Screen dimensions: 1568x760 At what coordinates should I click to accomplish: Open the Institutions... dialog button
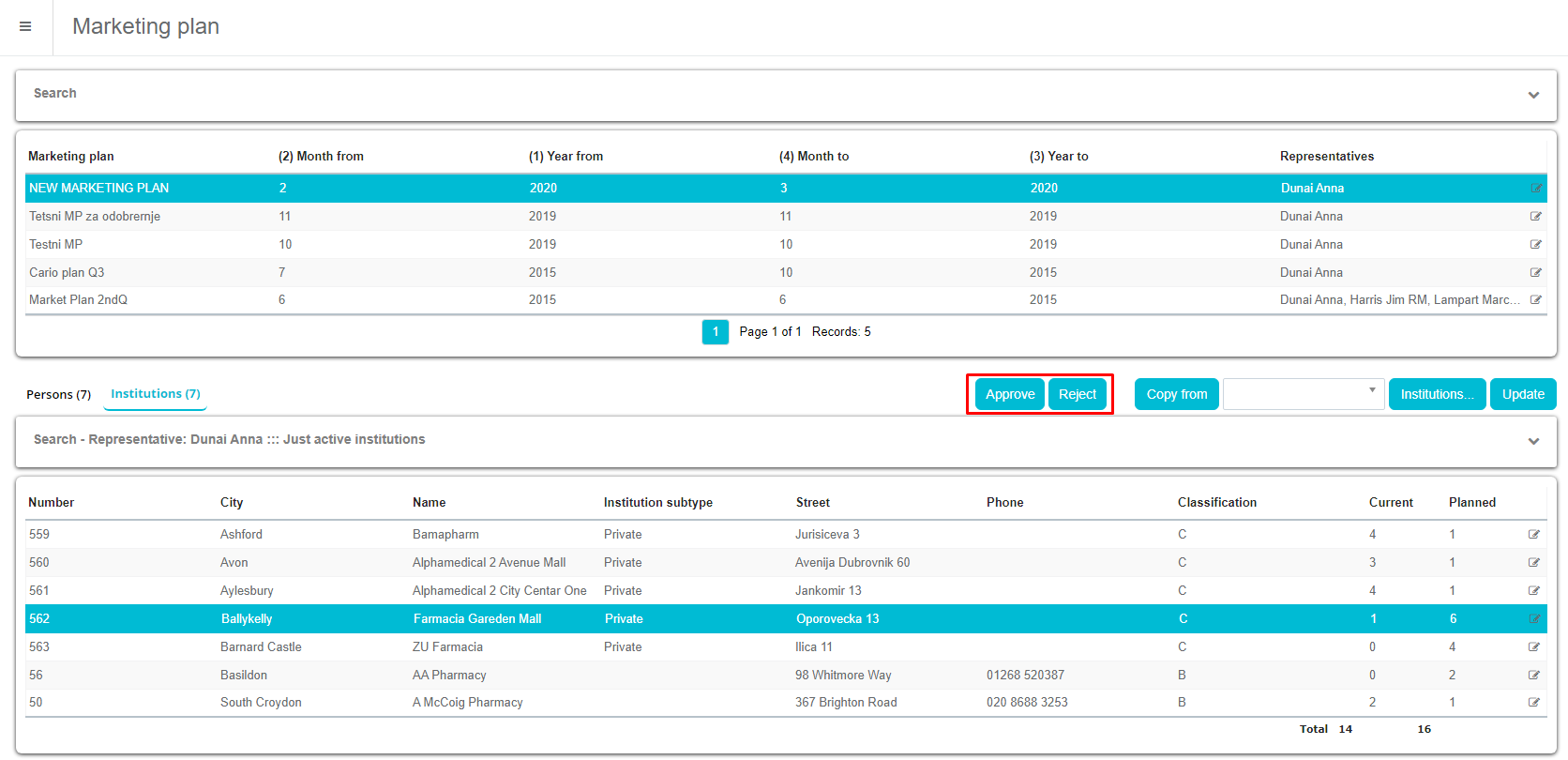pyautogui.click(x=1437, y=394)
